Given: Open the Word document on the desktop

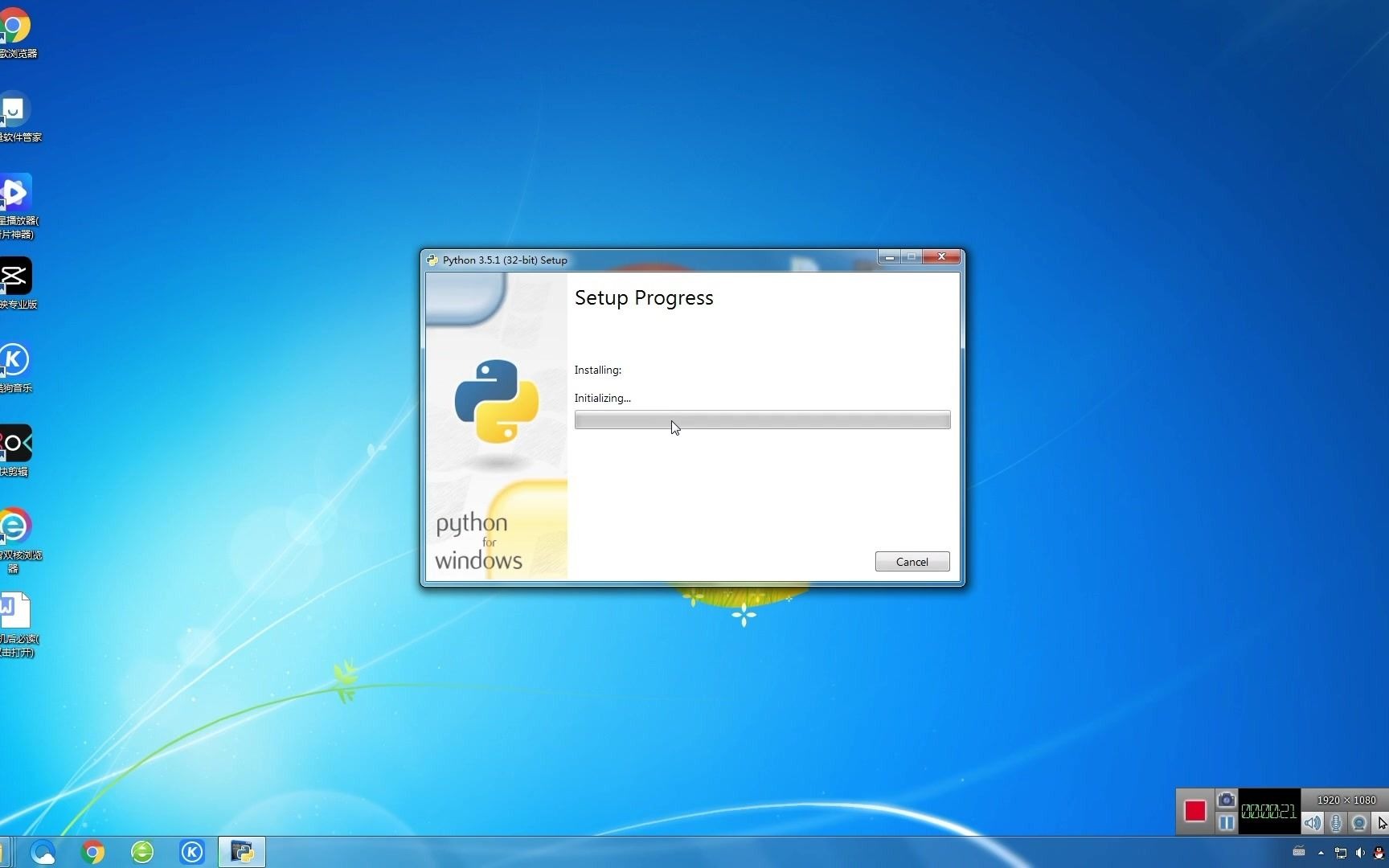Looking at the screenshot, I should coord(16,625).
